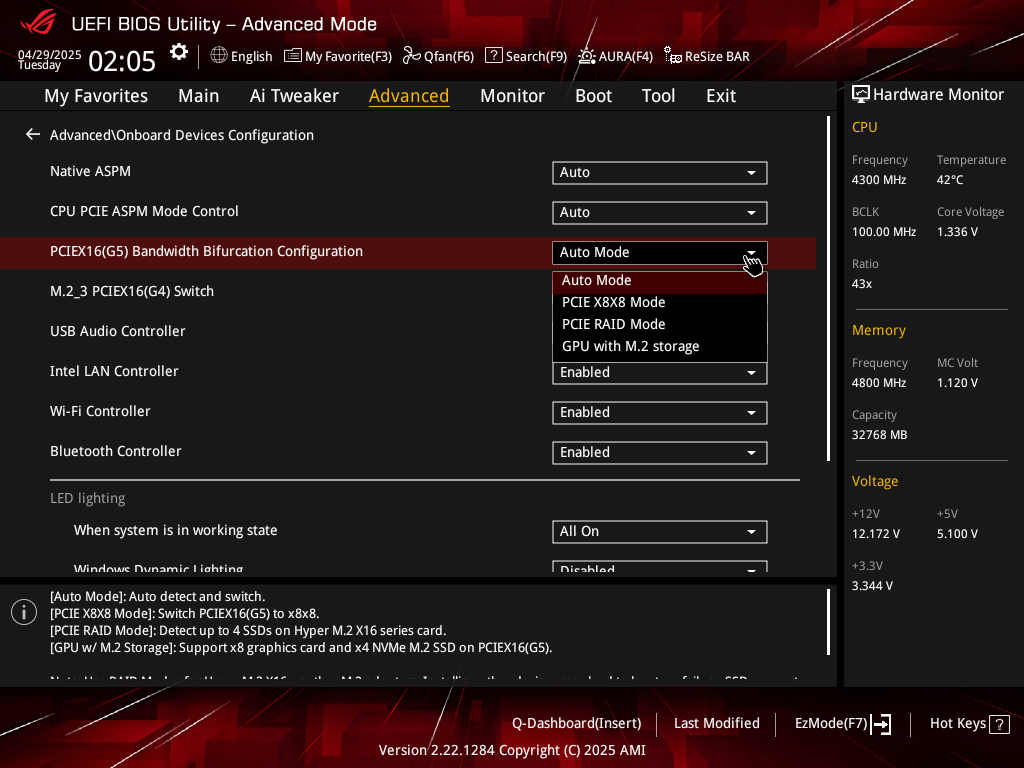The height and width of the screenshot is (768, 1024).
Task: Click memory capacity value 32768 MB
Action: [879, 435]
